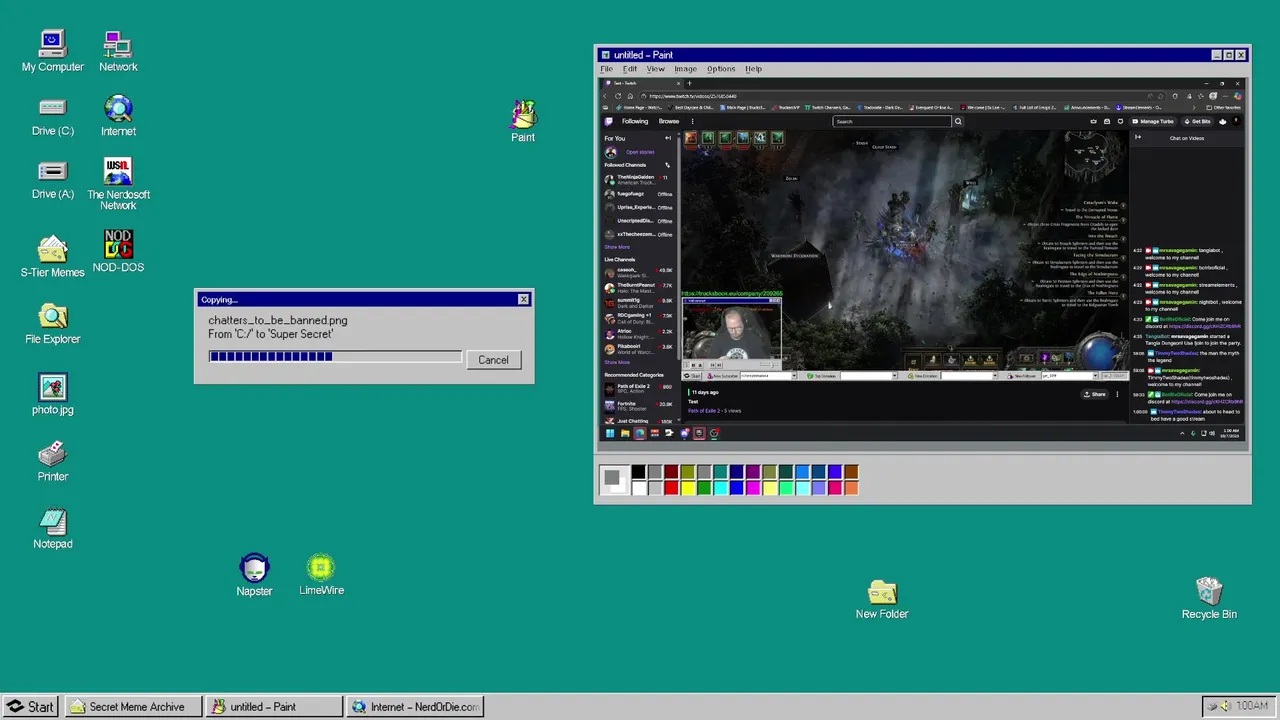Minimize the Paint window
Image resolution: width=1280 pixels, height=720 pixels.
pyautogui.click(x=1217, y=55)
